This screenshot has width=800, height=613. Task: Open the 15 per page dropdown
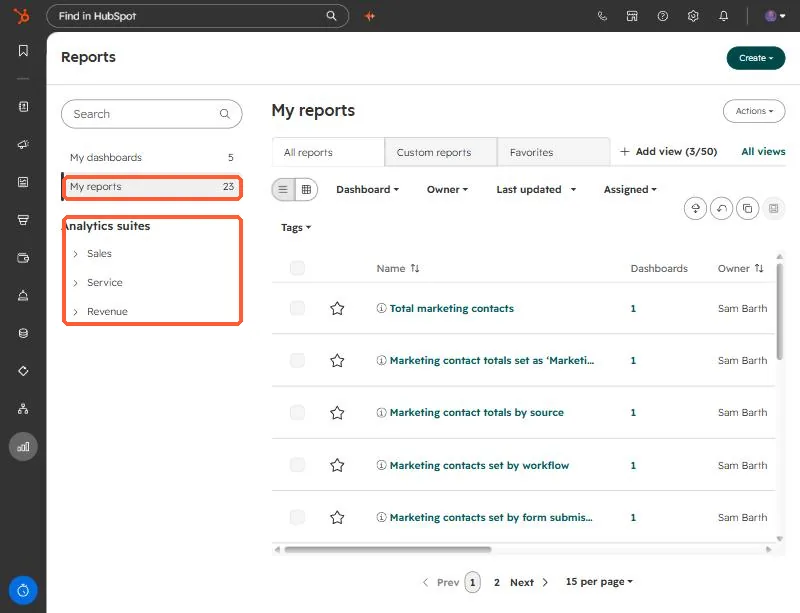tap(599, 582)
